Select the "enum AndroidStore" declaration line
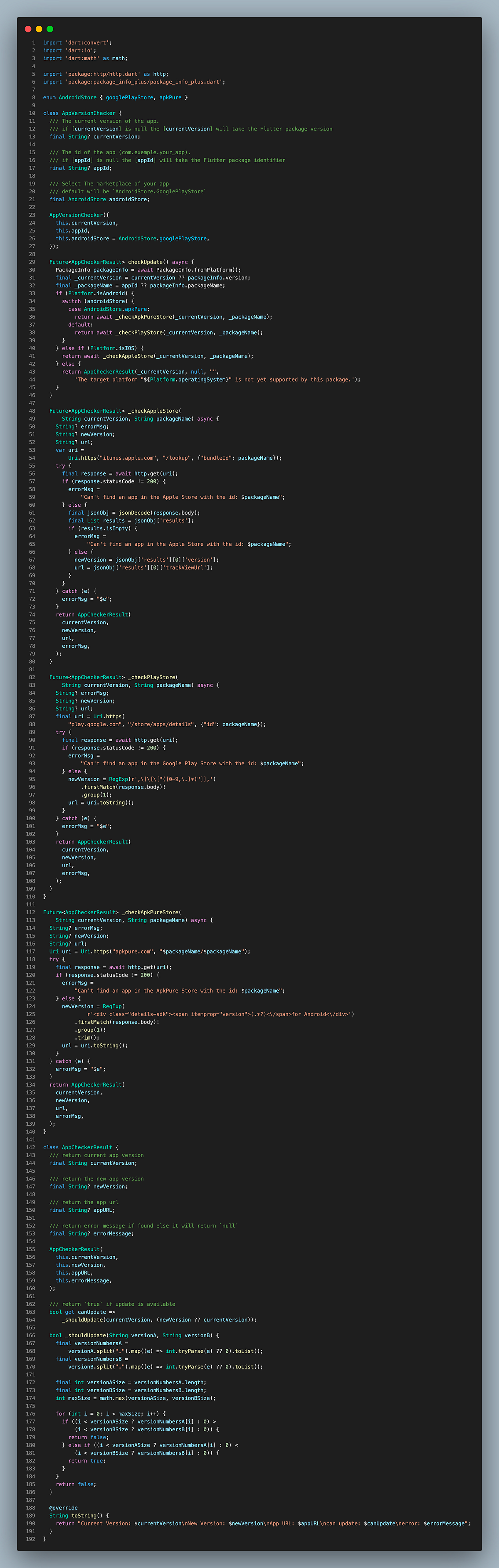 (x=115, y=97)
